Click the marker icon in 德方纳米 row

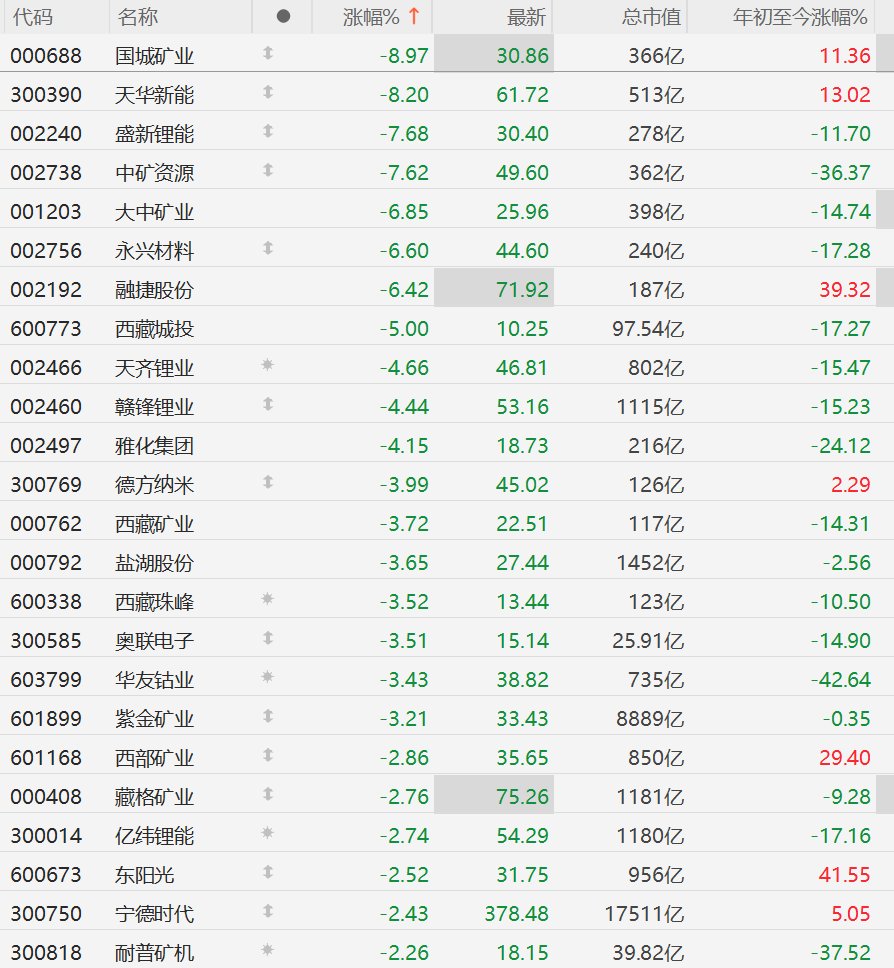268,482
